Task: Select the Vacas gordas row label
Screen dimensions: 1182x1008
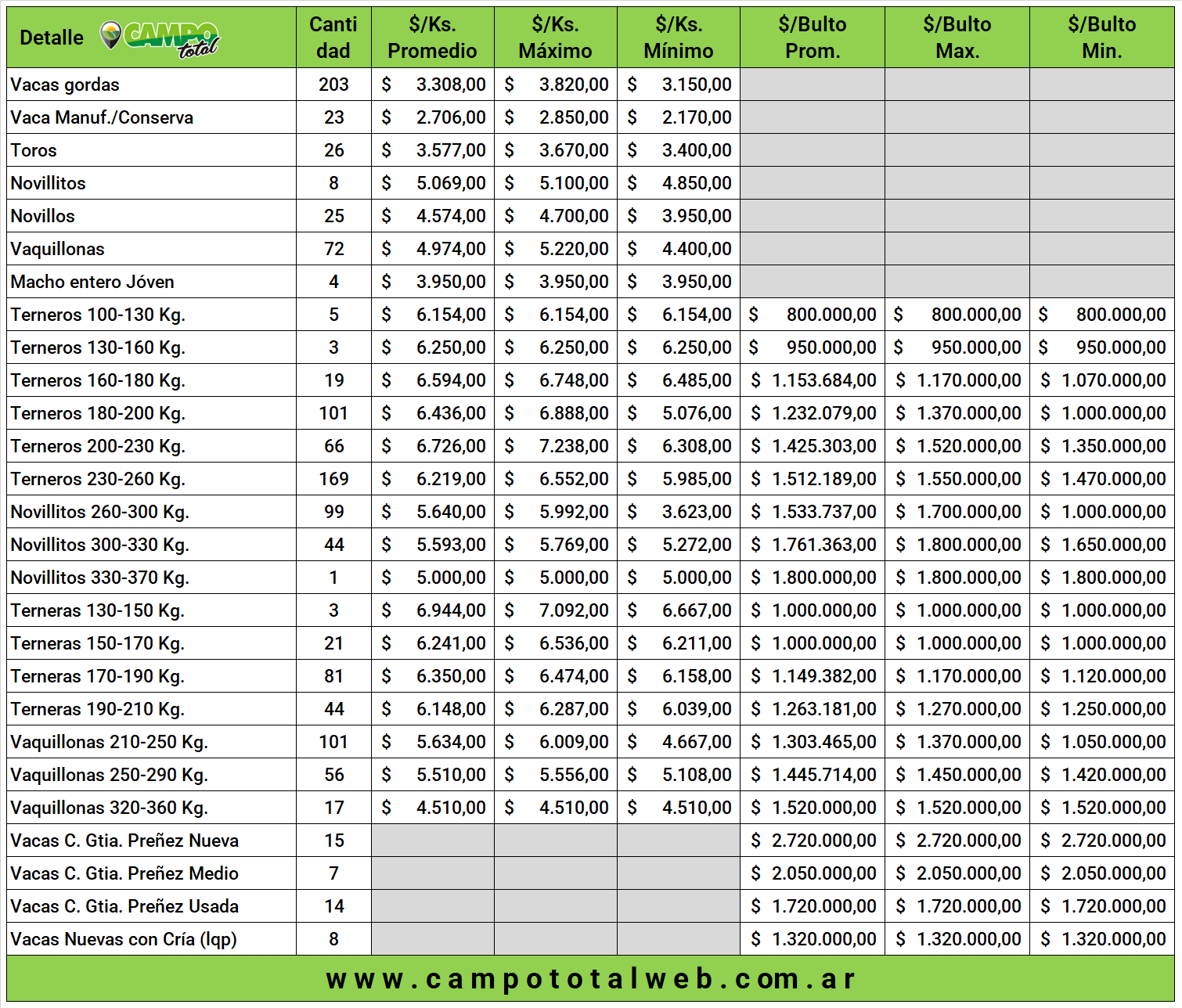Action: pos(65,85)
